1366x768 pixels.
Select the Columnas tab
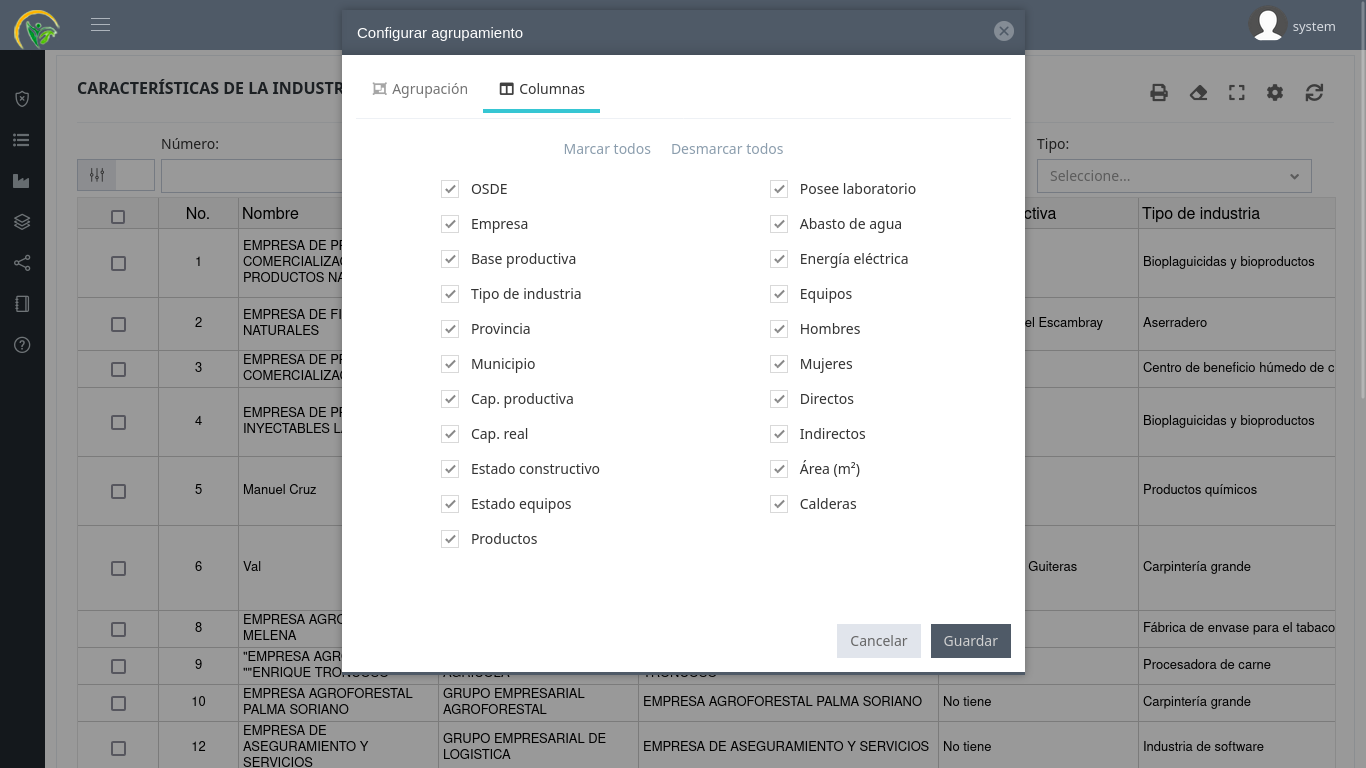coord(541,89)
